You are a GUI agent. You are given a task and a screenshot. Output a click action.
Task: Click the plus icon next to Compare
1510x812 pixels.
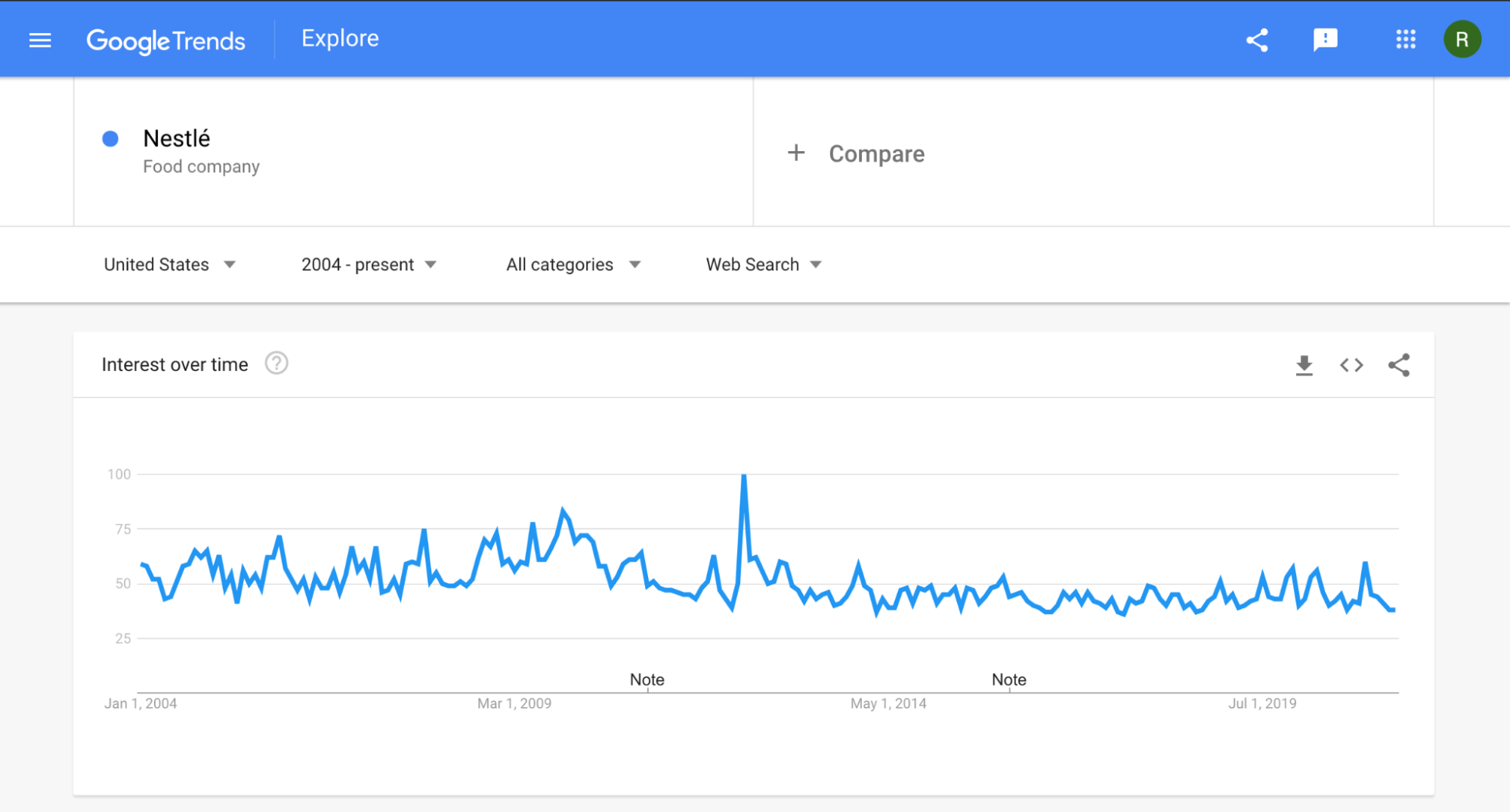coord(796,153)
